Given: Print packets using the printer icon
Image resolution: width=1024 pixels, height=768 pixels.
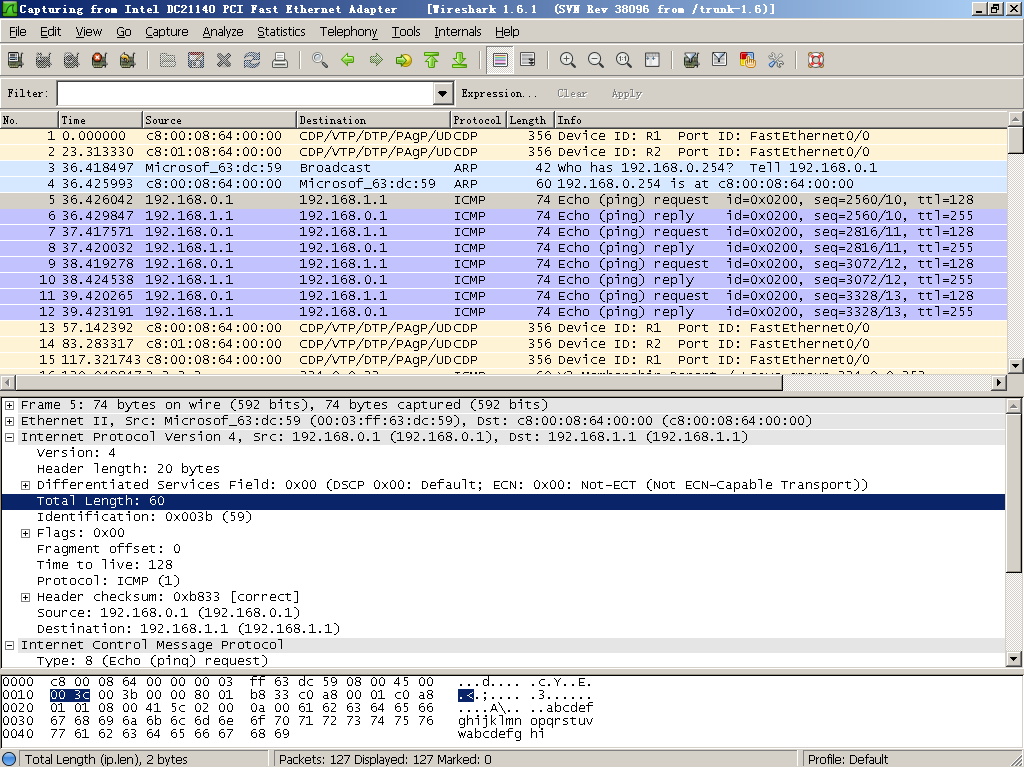Looking at the screenshot, I should tap(280, 61).
